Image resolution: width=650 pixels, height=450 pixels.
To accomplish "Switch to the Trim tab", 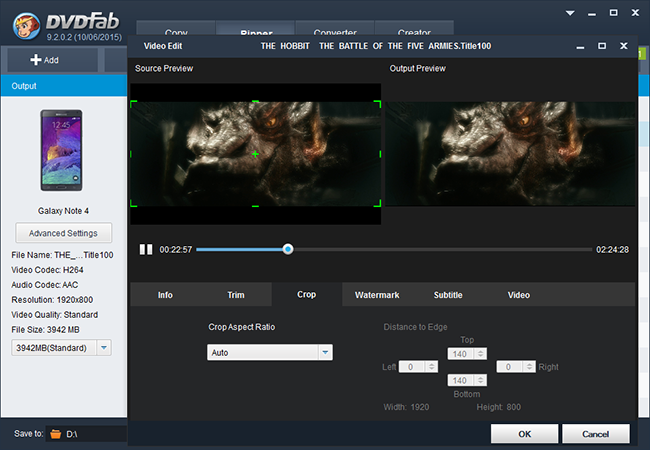I will point(235,295).
